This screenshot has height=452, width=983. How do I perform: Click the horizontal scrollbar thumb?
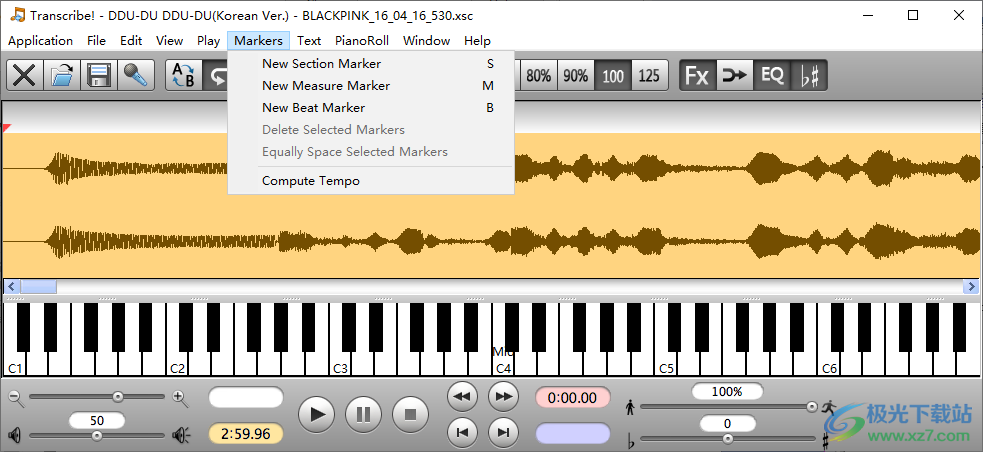point(38,286)
